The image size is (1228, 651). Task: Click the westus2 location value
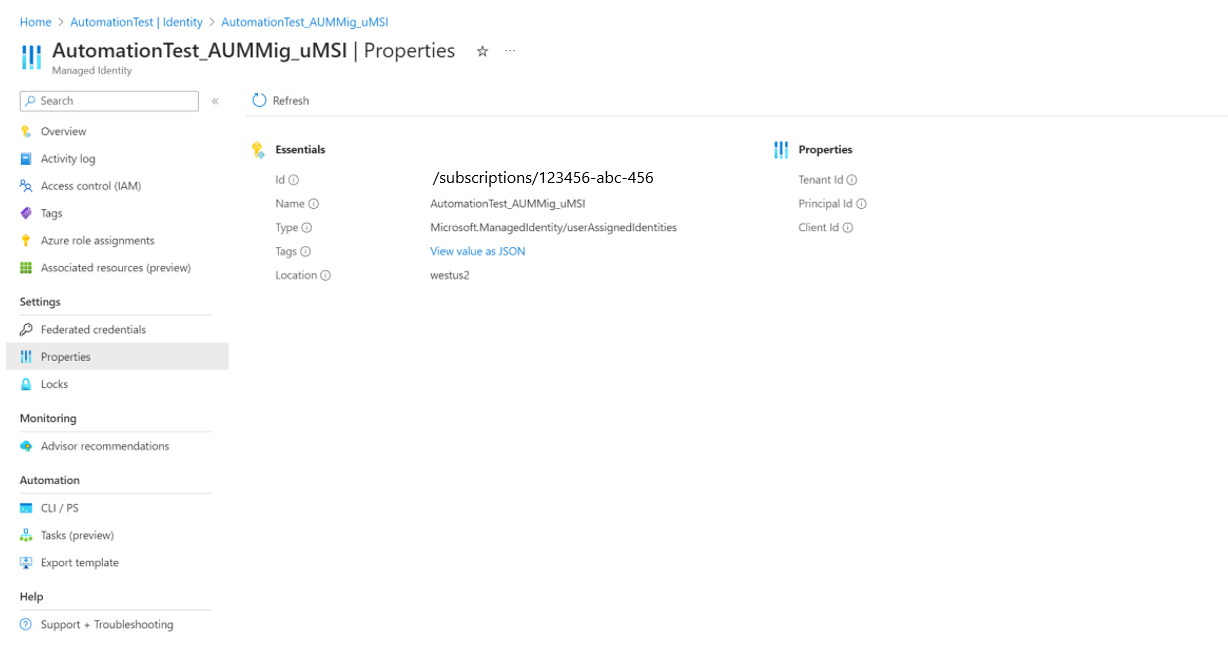pos(450,276)
